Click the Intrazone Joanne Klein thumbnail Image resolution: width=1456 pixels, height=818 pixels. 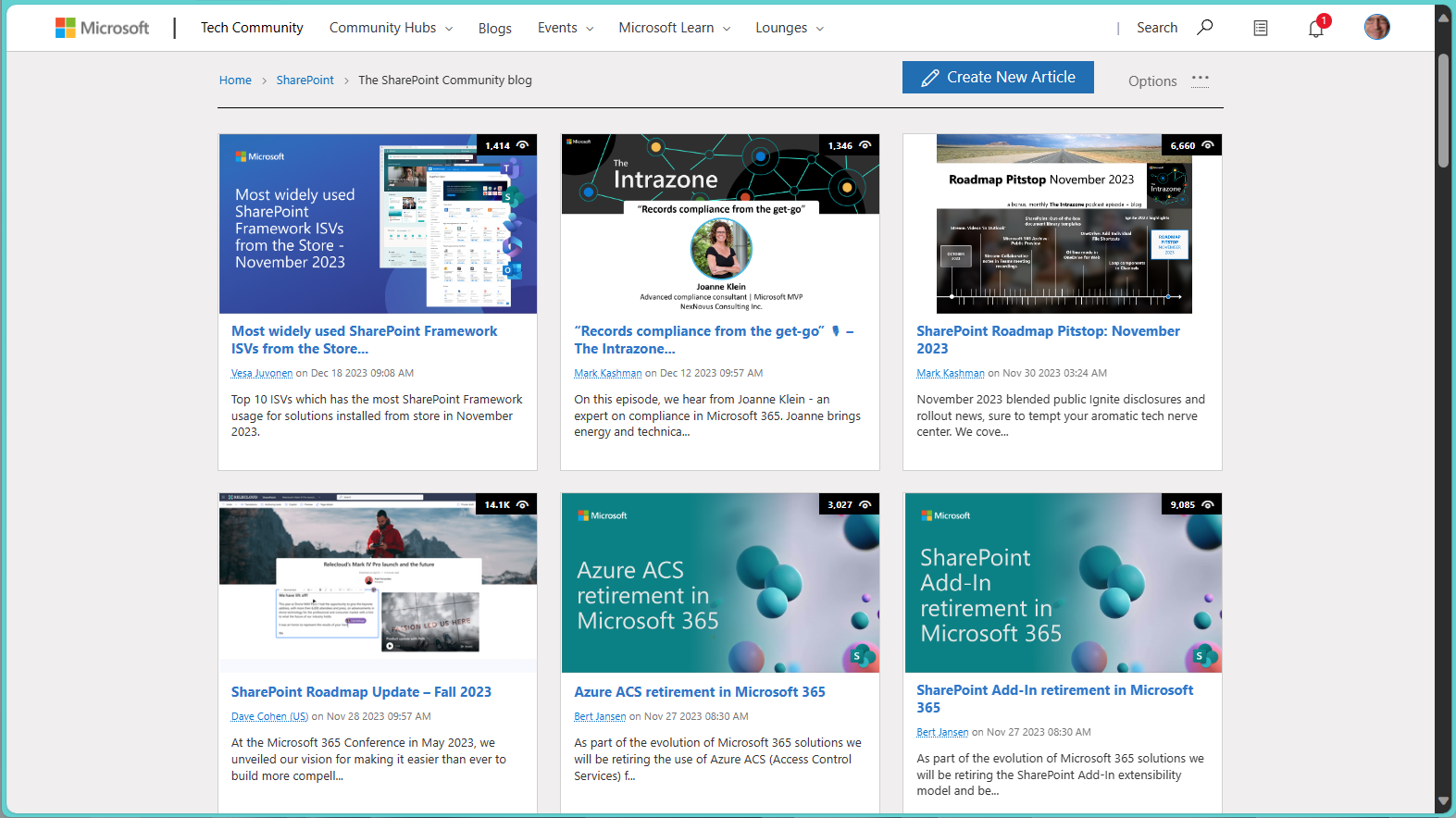click(720, 224)
